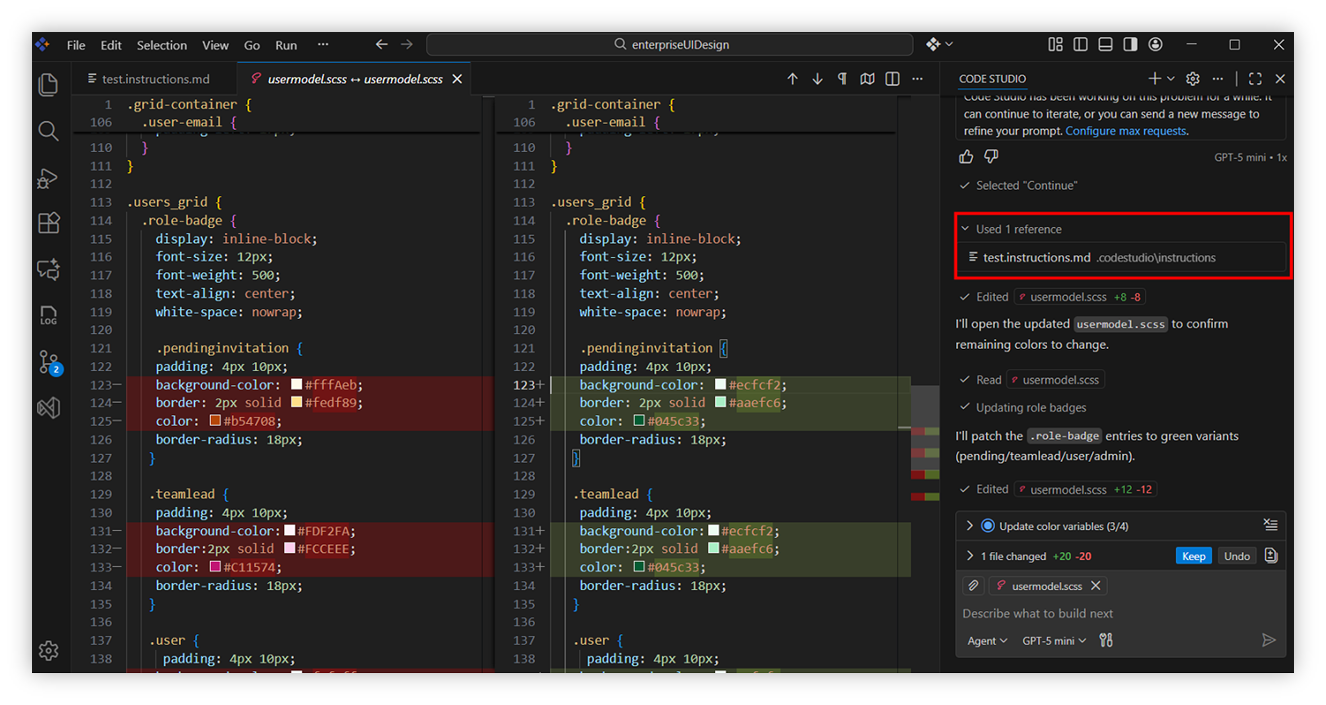Viewport: 1326px width, 705px height.
Task: Go to the next change arrow
Action: tap(817, 79)
